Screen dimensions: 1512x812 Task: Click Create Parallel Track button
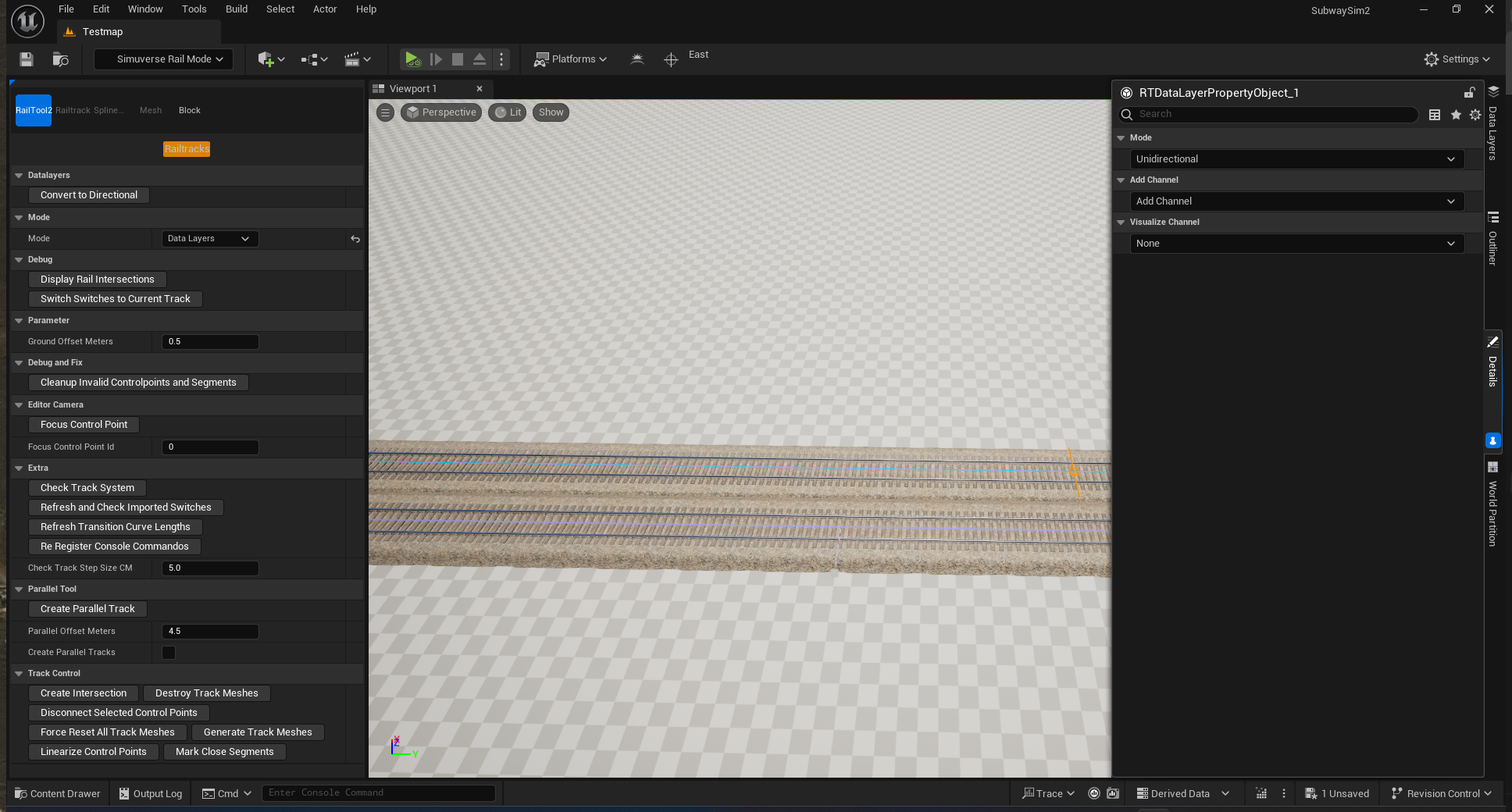click(x=87, y=609)
